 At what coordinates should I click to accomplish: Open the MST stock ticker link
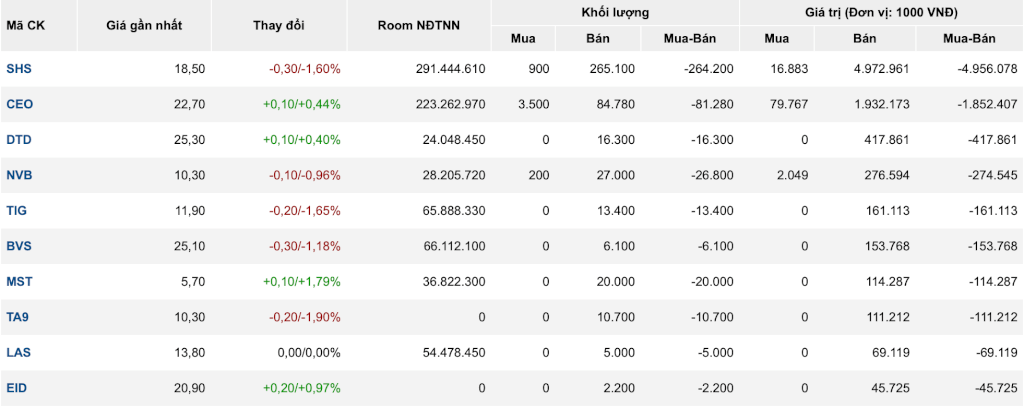pos(20,282)
